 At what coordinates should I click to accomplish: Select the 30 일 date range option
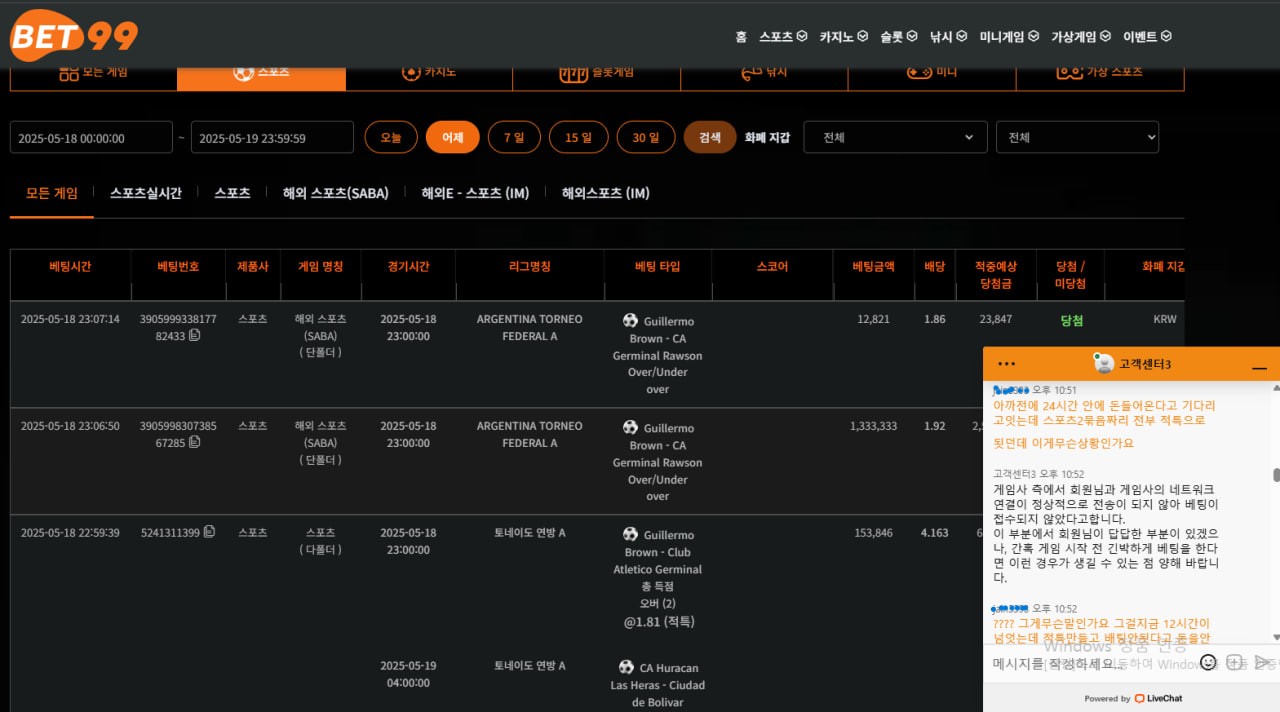645,137
